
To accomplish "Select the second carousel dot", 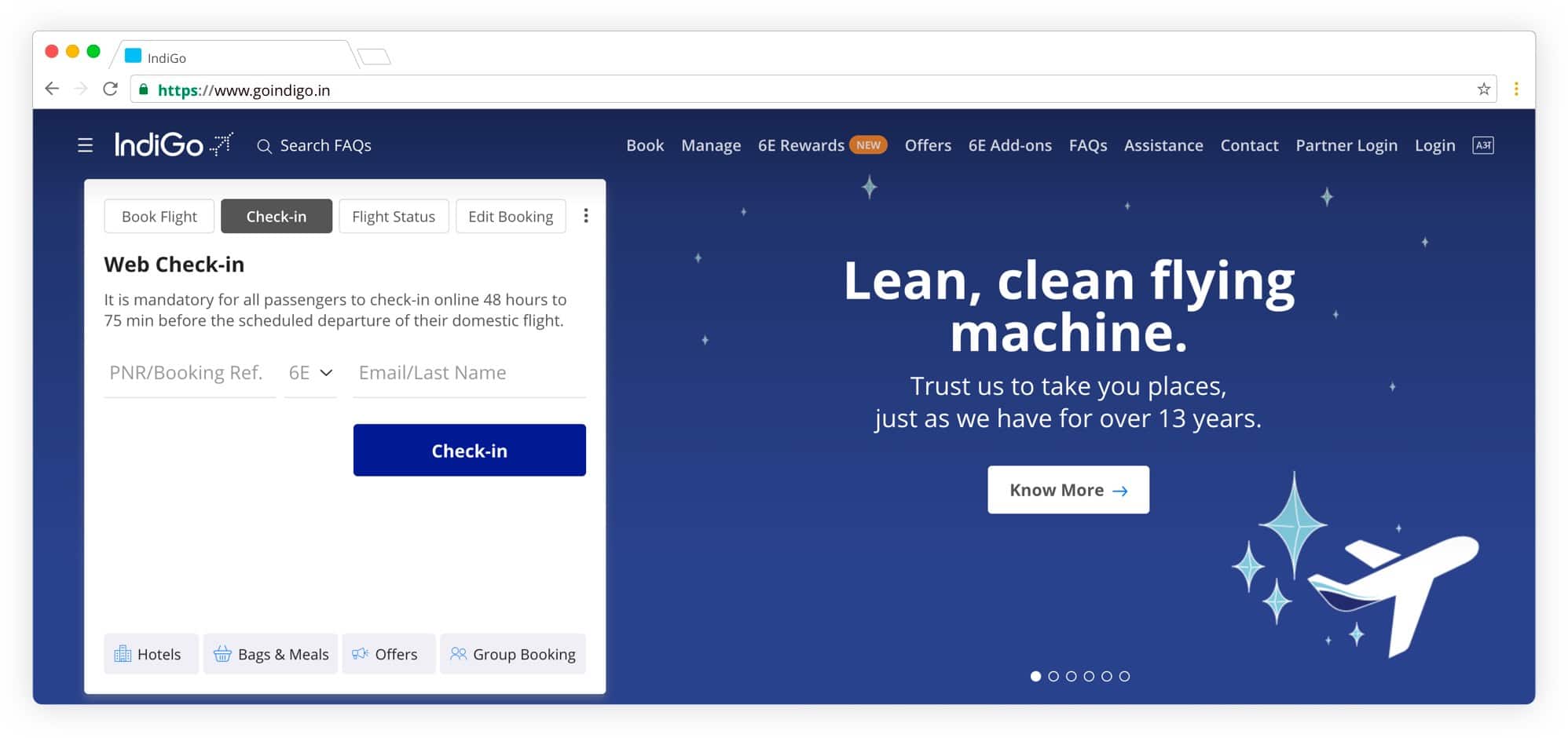I will click(x=1053, y=676).
